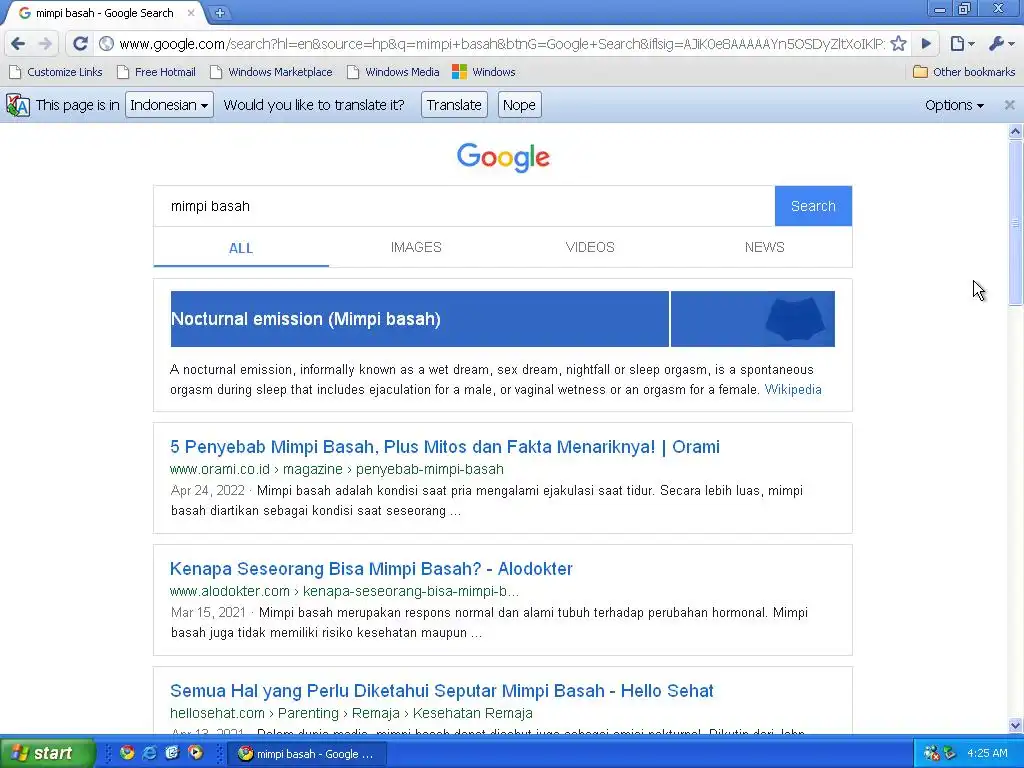The image size is (1024, 768).
Task: Open Windows Marketplace bookmark
Action: pyautogui.click(x=271, y=72)
